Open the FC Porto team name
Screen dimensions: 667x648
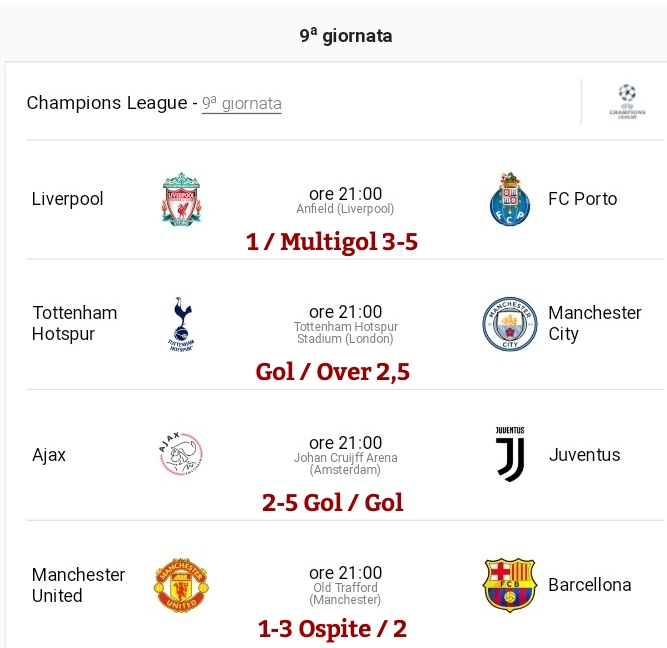click(582, 199)
